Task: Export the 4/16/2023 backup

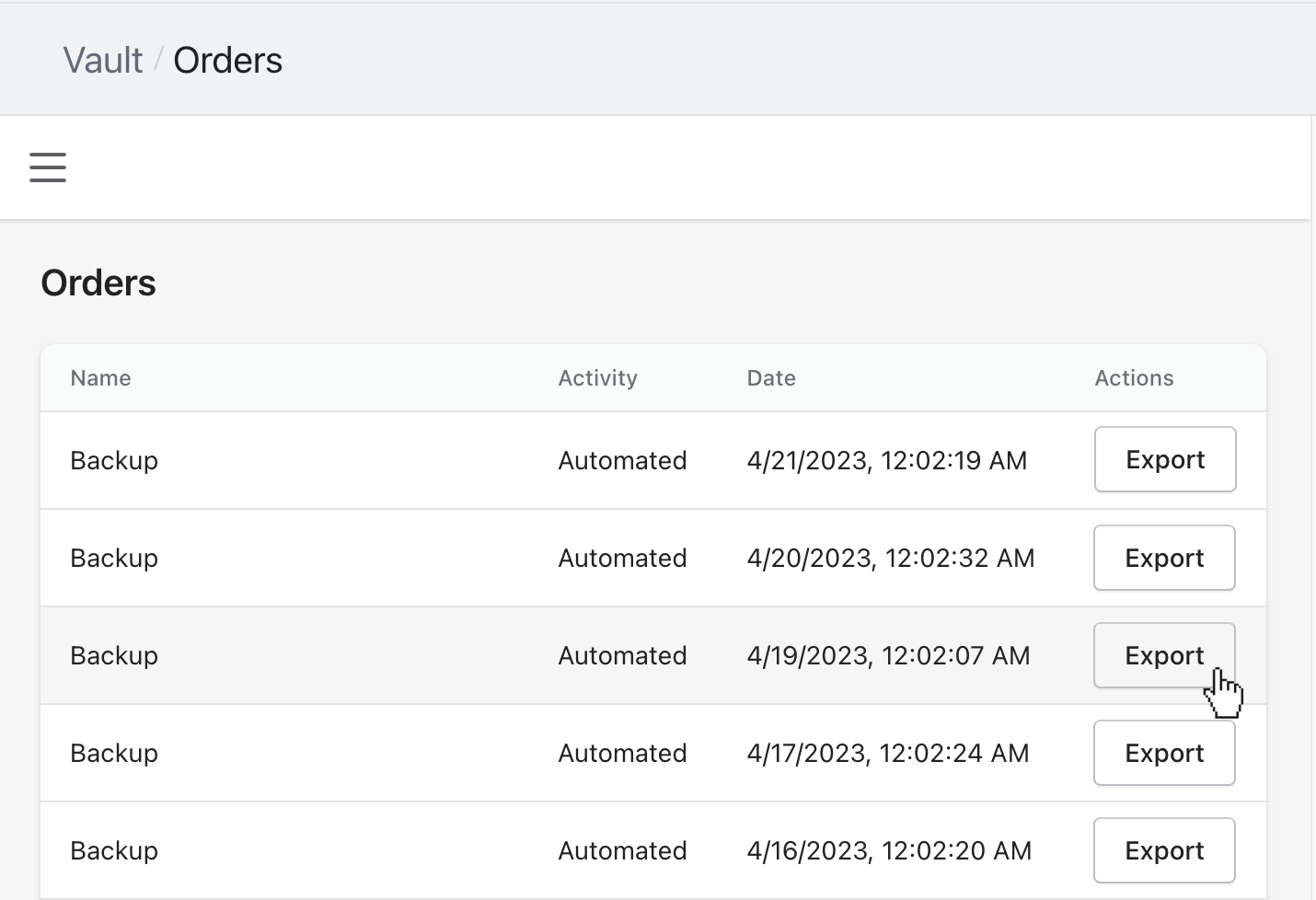Action: coord(1163,850)
